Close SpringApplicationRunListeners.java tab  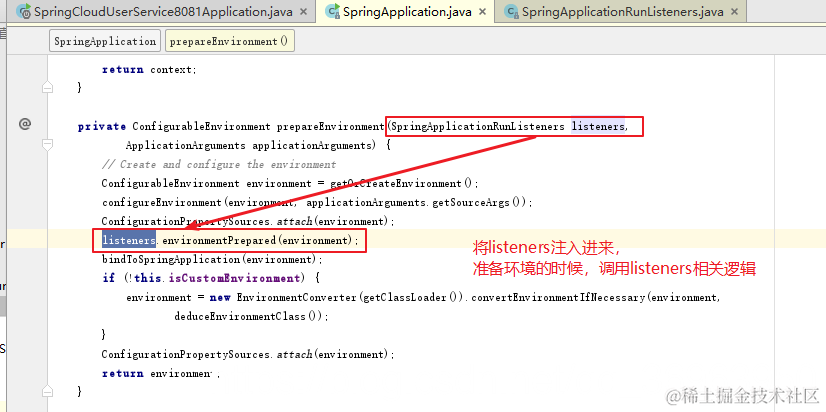tap(735, 12)
